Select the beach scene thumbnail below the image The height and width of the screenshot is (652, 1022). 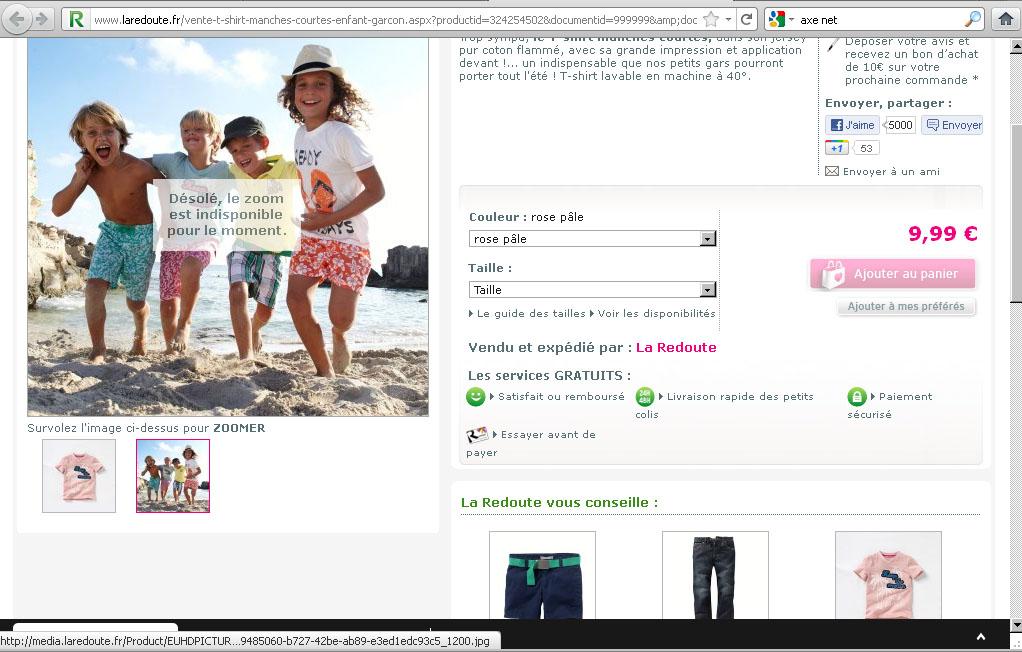click(x=172, y=476)
